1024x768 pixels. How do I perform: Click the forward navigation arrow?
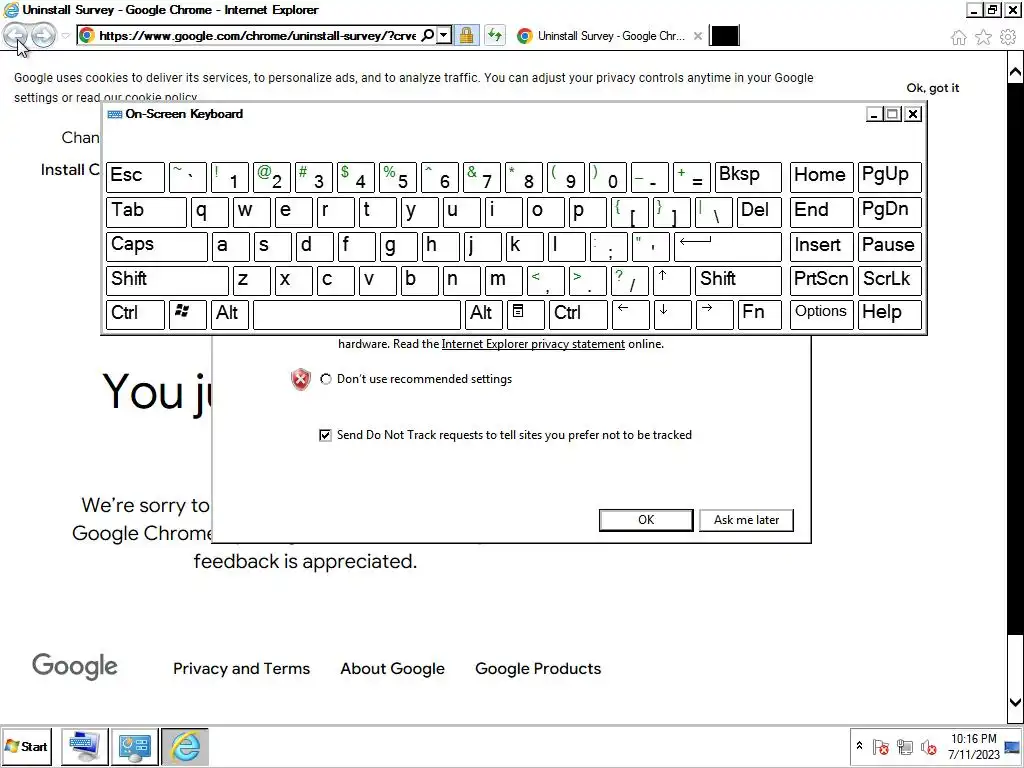[44, 35]
